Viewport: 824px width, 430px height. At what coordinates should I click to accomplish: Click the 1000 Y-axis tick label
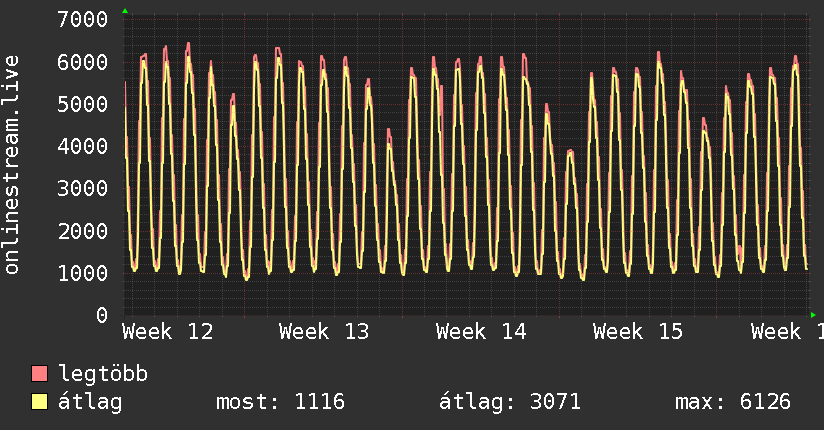tap(82, 274)
